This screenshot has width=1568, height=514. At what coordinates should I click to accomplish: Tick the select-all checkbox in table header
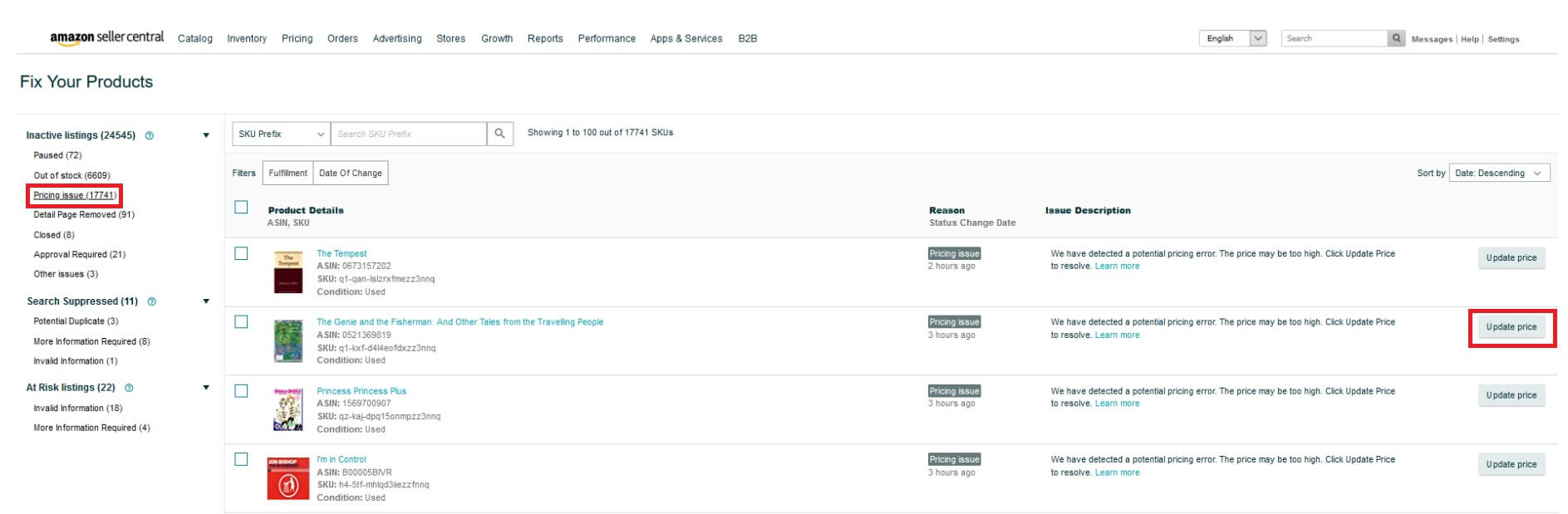241,208
